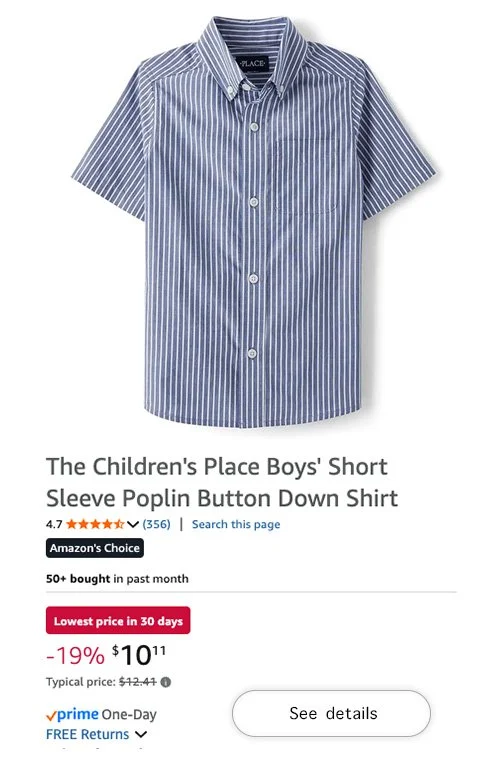Expand the FREE Returns chevron

tap(141, 734)
